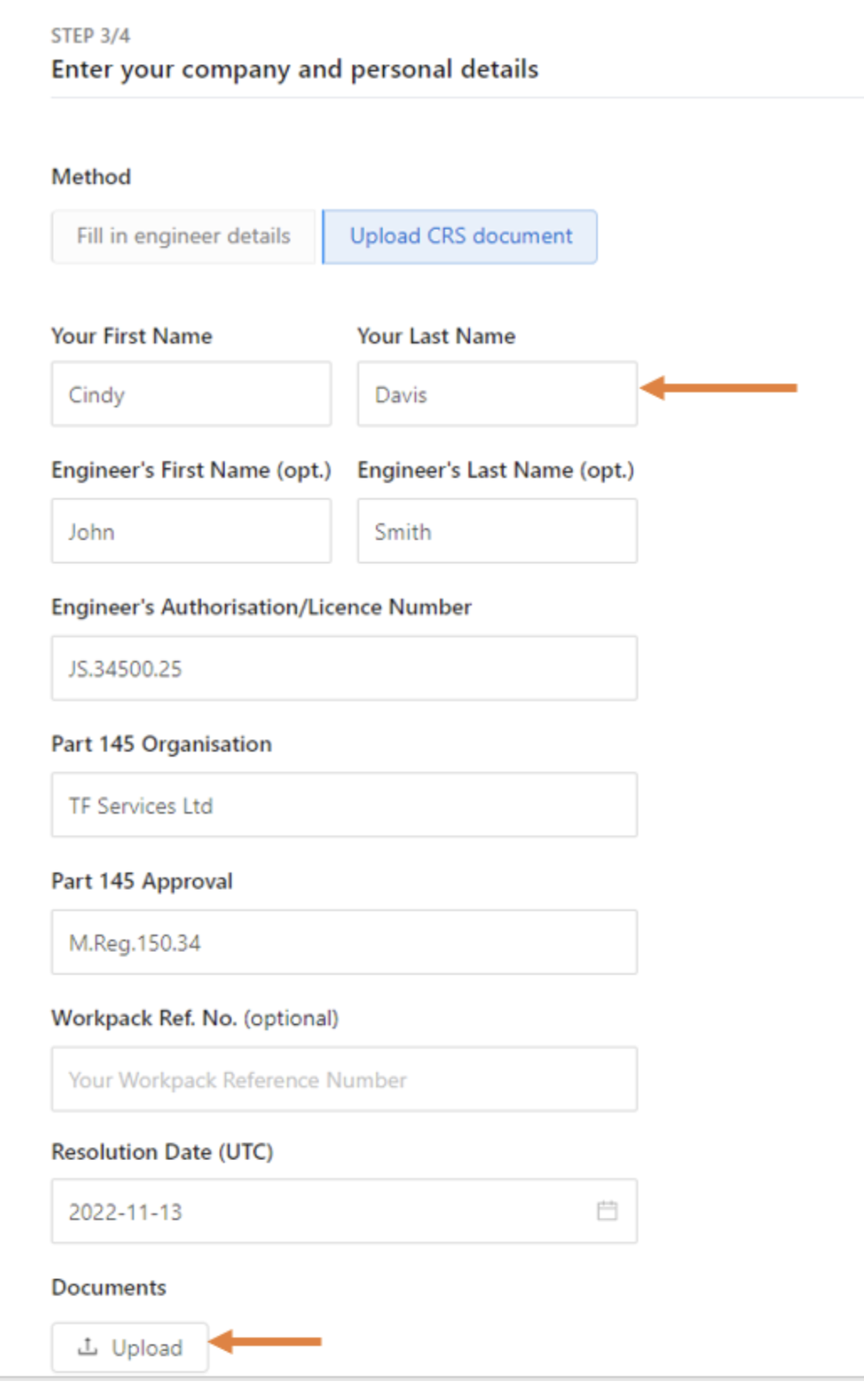
Task: Click the Workpack Reference Number field
Action: pos(344,1079)
